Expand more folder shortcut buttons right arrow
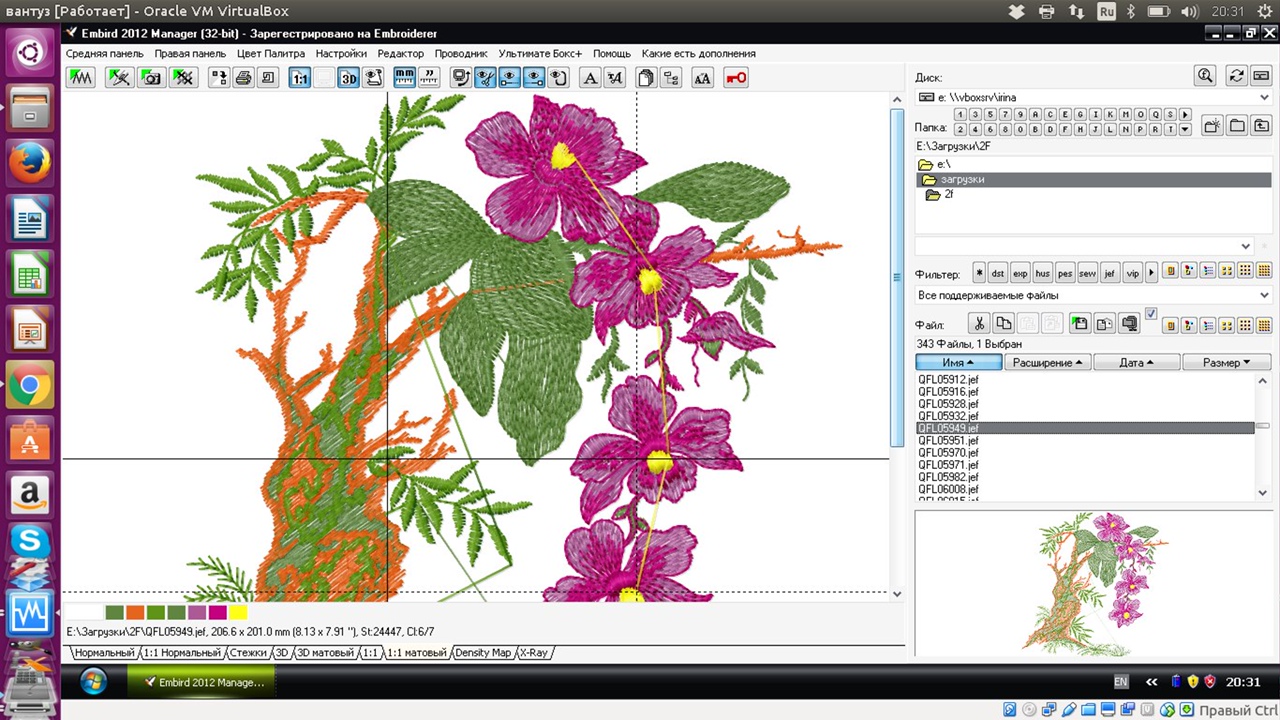Screen dimensions: 1280x720 1185,114
